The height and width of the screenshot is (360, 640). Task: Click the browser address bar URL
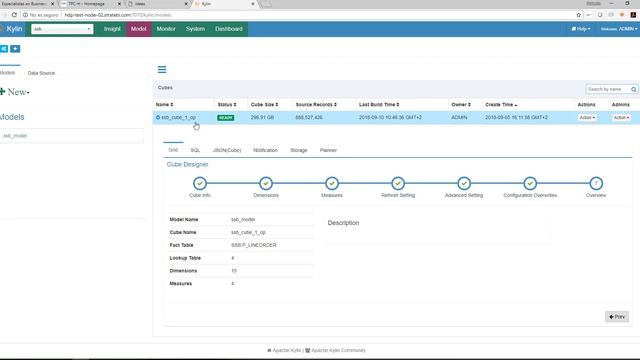(118, 15)
